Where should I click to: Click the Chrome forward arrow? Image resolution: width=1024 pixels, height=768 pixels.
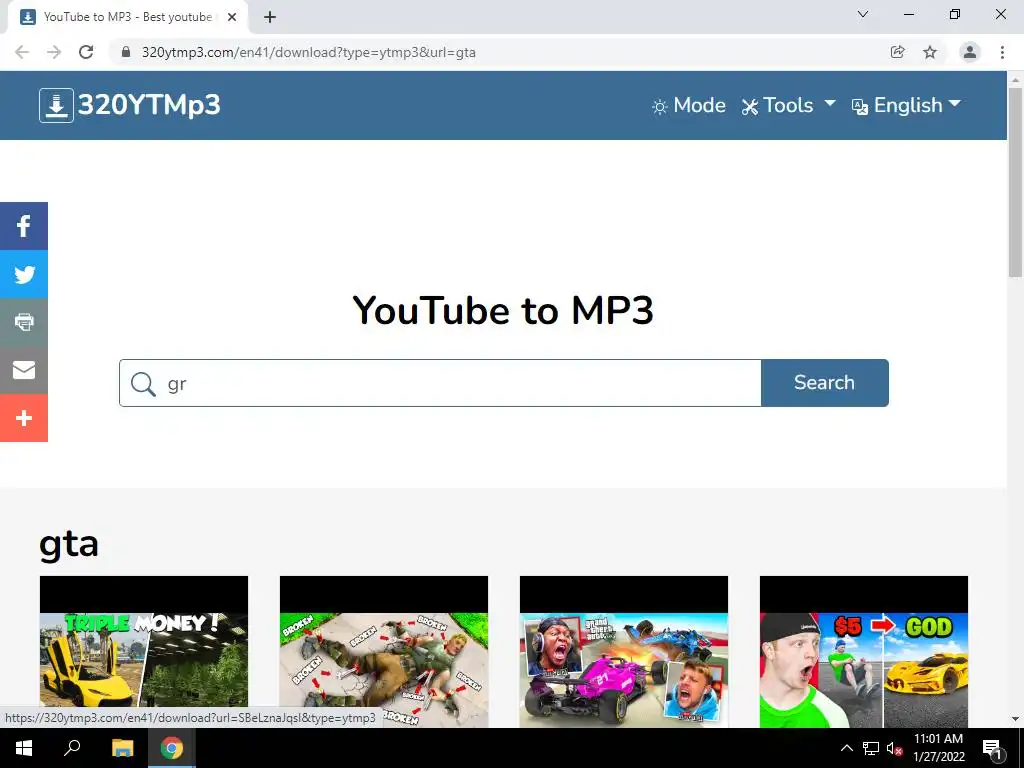(x=54, y=52)
